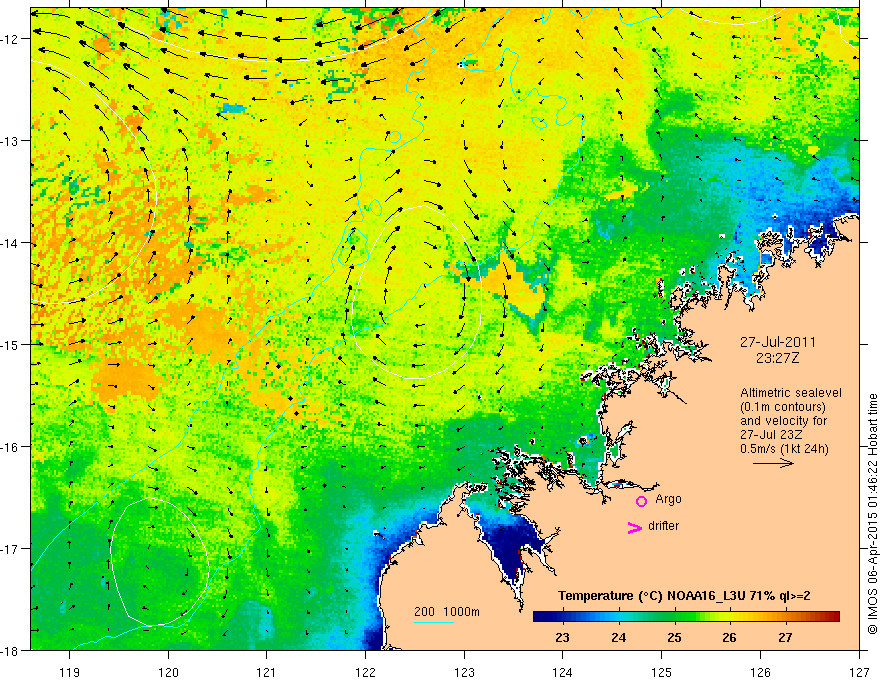Image resolution: width=880 pixels, height=680 pixels.
Task: Click longitude axis label 124
Action: (563, 673)
